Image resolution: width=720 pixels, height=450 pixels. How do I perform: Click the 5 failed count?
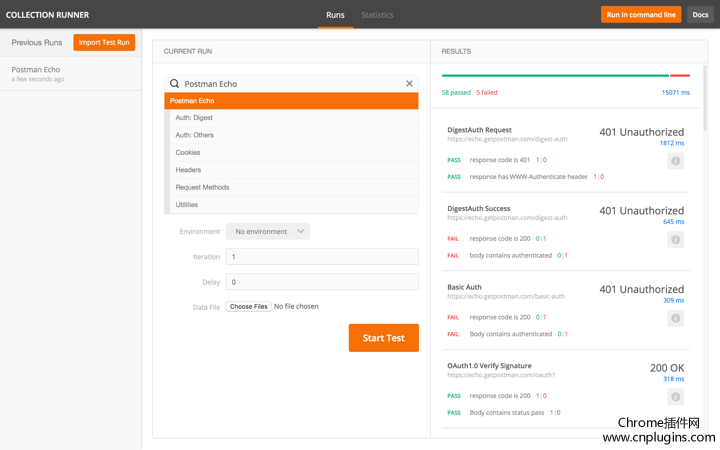point(487,92)
